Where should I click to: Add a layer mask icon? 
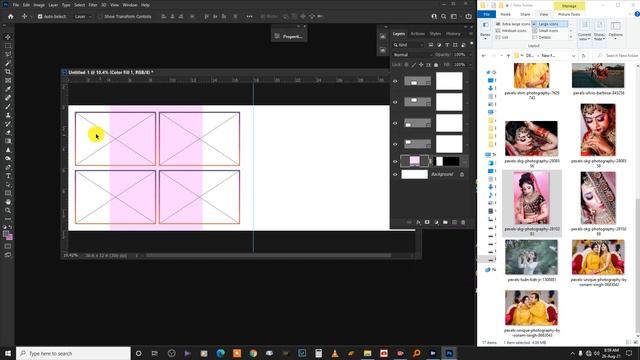[x=427, y=222]
